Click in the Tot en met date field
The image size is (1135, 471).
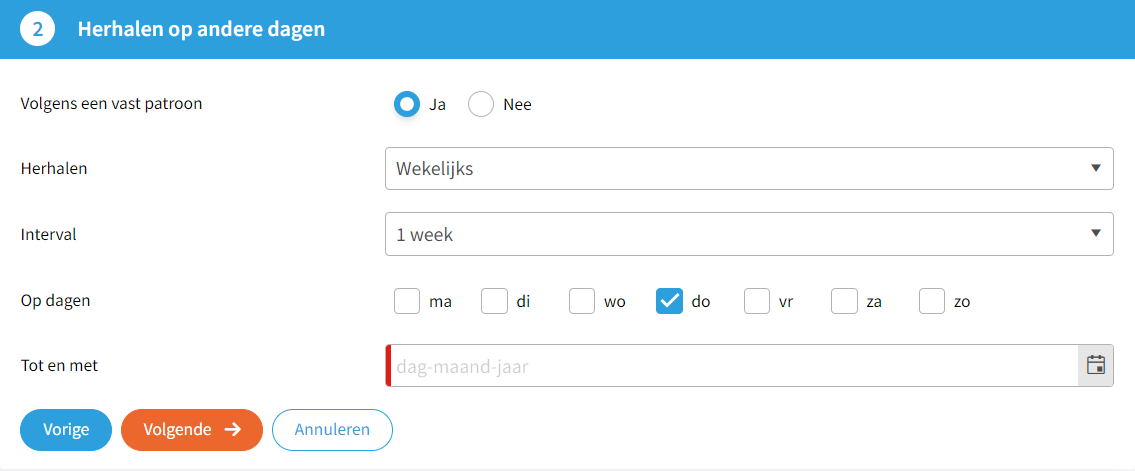click(730, 366)
